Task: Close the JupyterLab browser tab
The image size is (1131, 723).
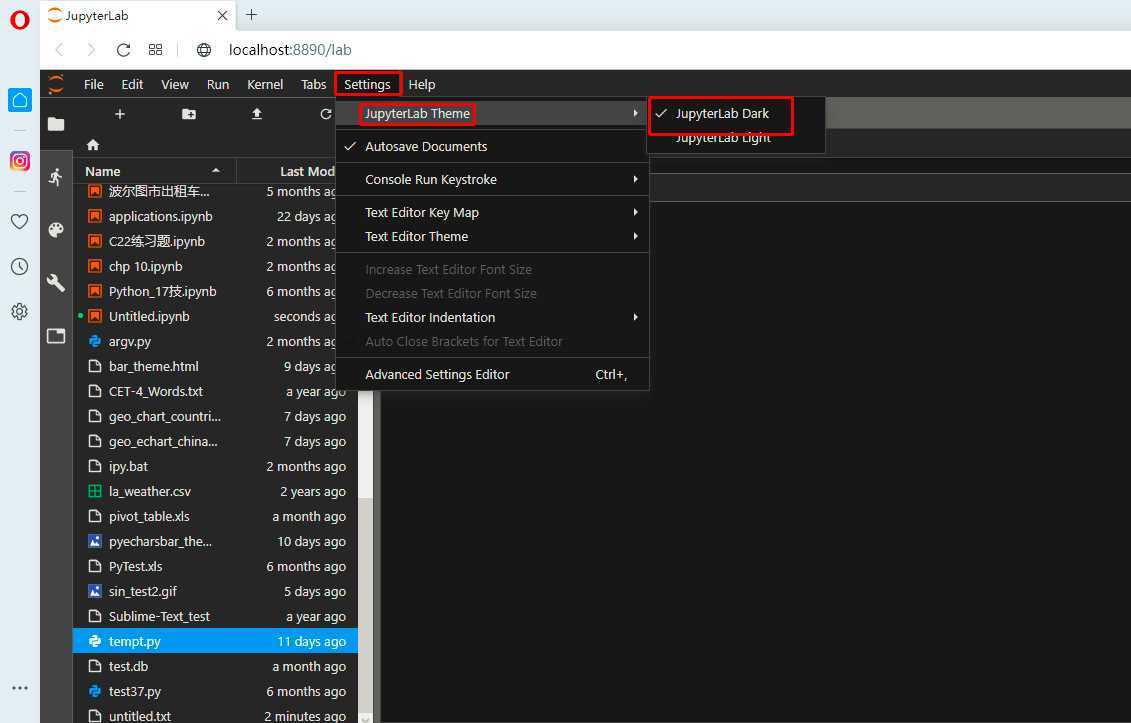Action: (x=222, y=15)
